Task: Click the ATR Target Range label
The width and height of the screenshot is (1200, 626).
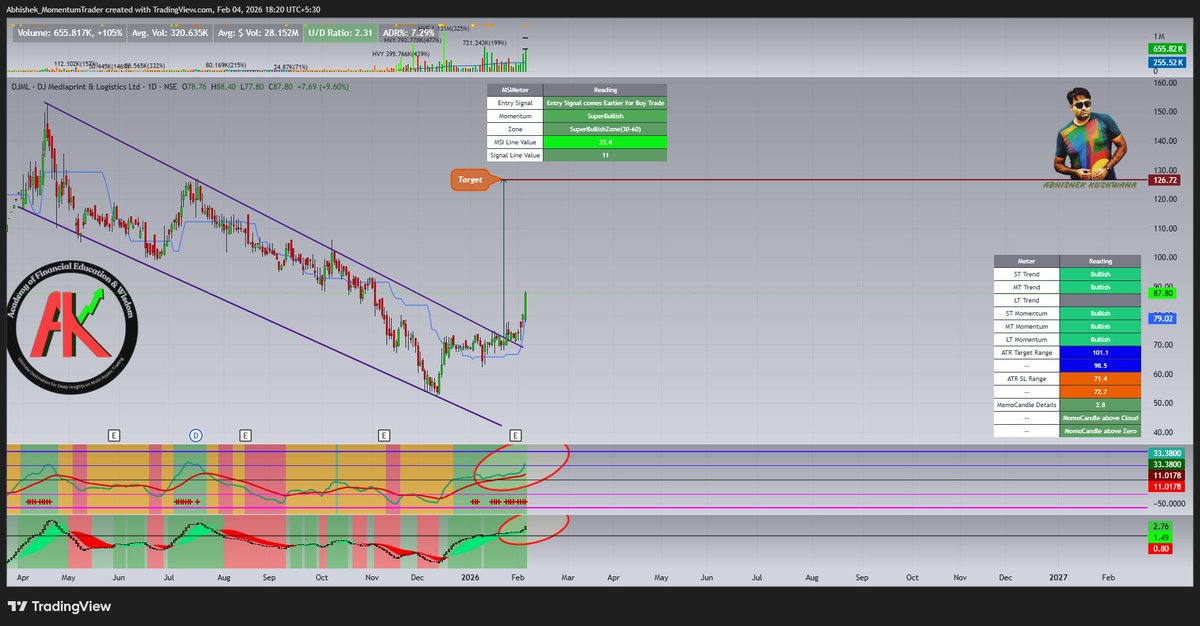Action: click(x=1026, y=353)
